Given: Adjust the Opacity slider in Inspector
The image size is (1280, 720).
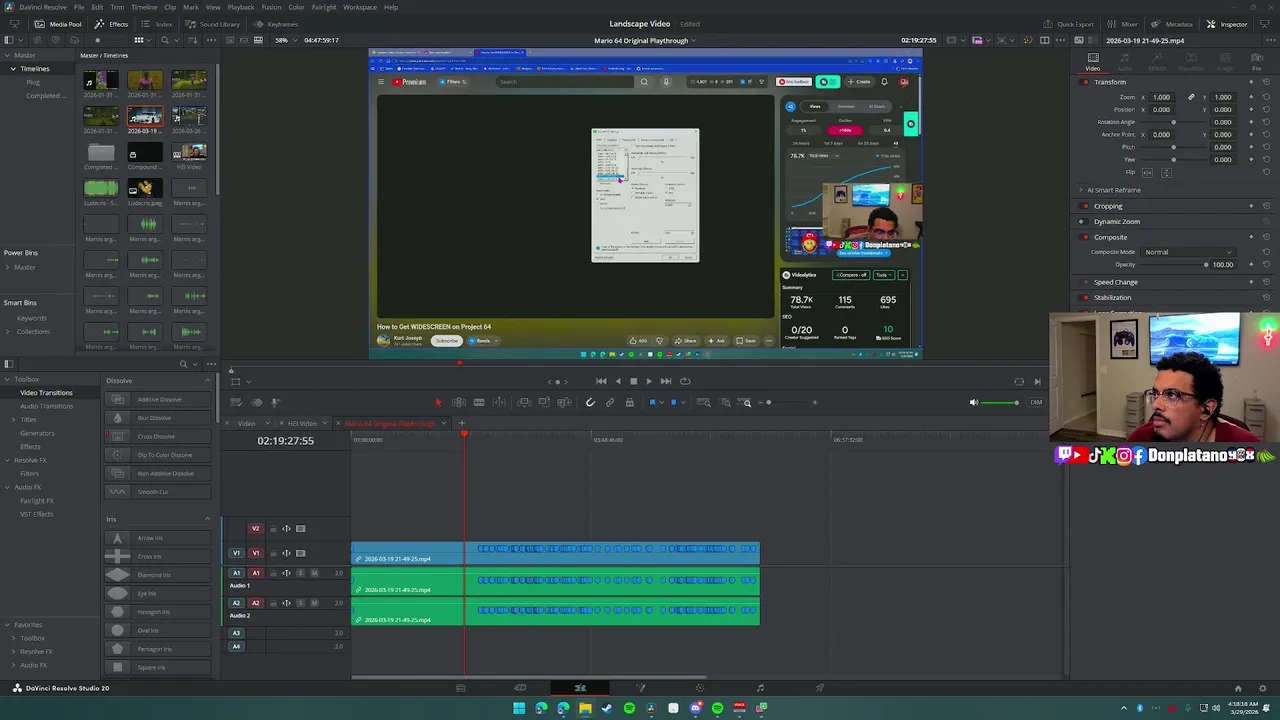Looking at the screenshot, I should click(x=1174, y=265).
